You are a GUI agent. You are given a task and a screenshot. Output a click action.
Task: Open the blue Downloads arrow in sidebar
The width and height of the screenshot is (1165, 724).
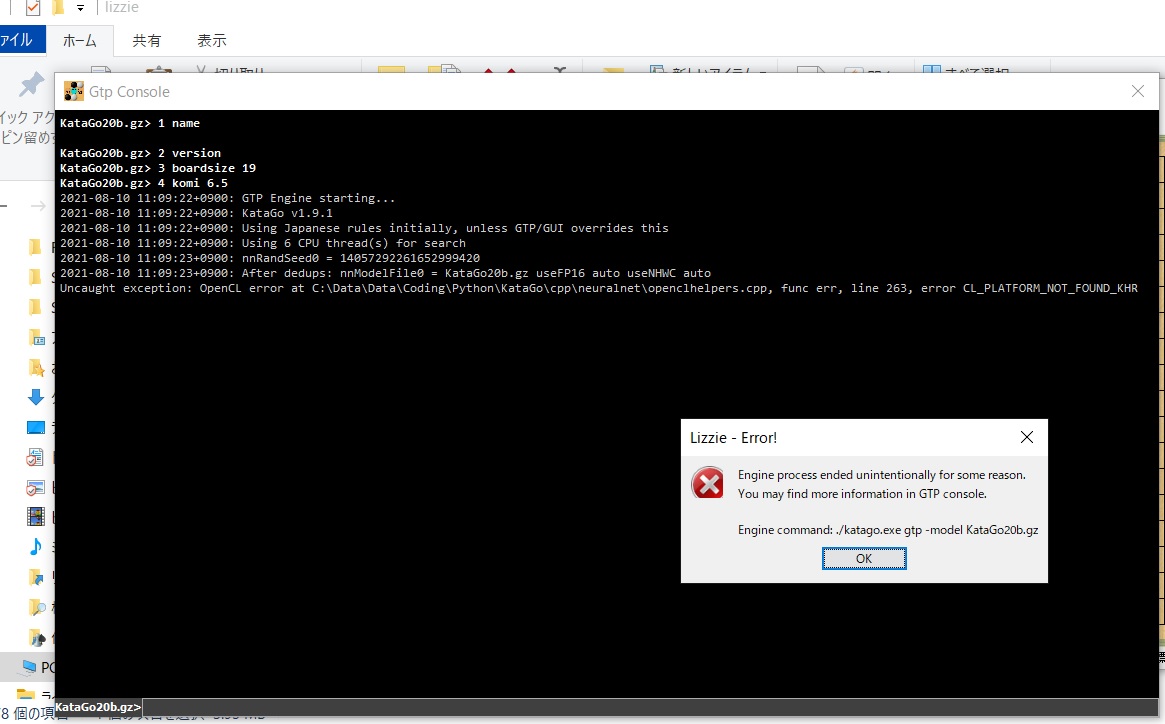point(36,397)
